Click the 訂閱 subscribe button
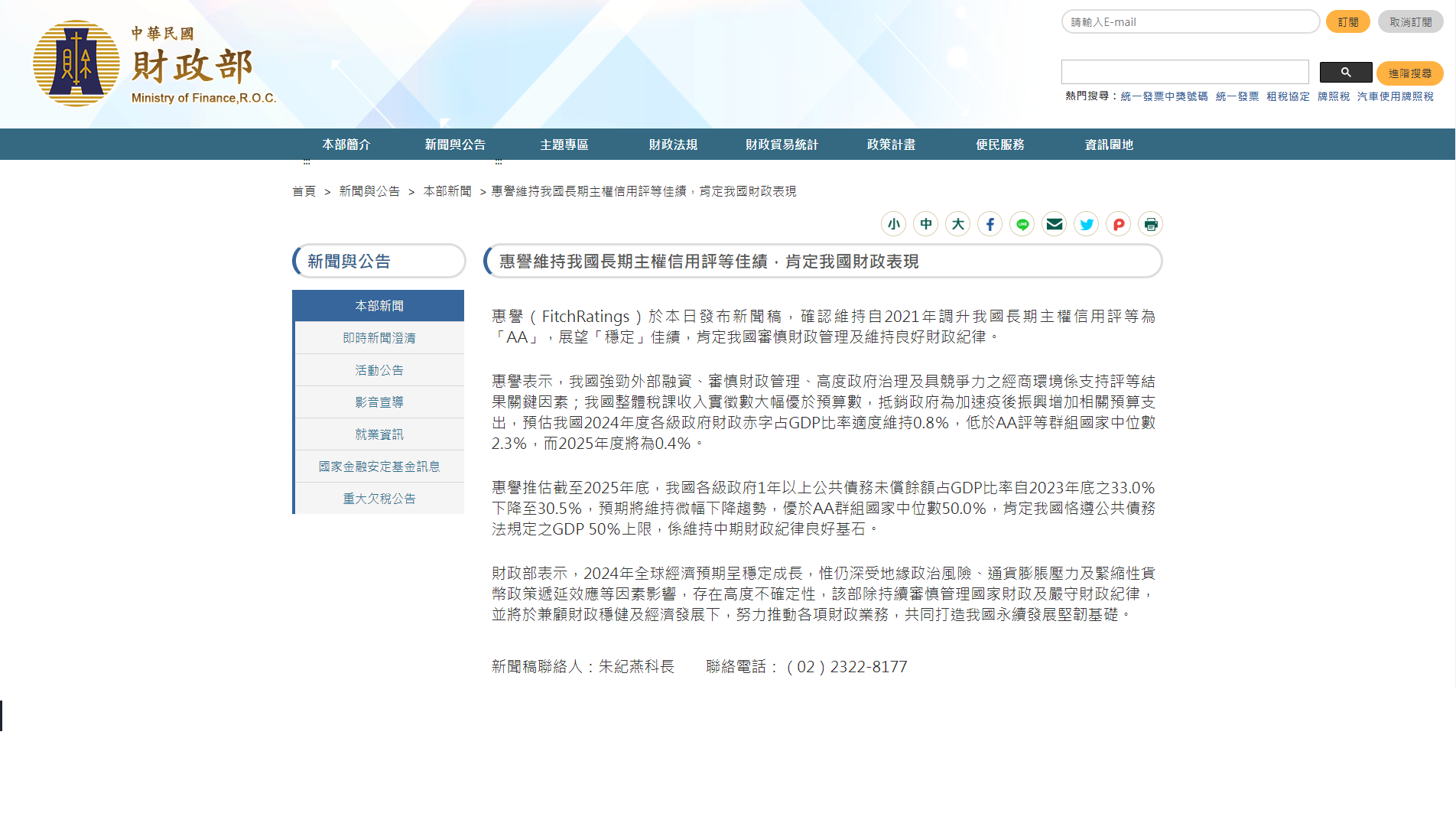 pos(1347,21)
